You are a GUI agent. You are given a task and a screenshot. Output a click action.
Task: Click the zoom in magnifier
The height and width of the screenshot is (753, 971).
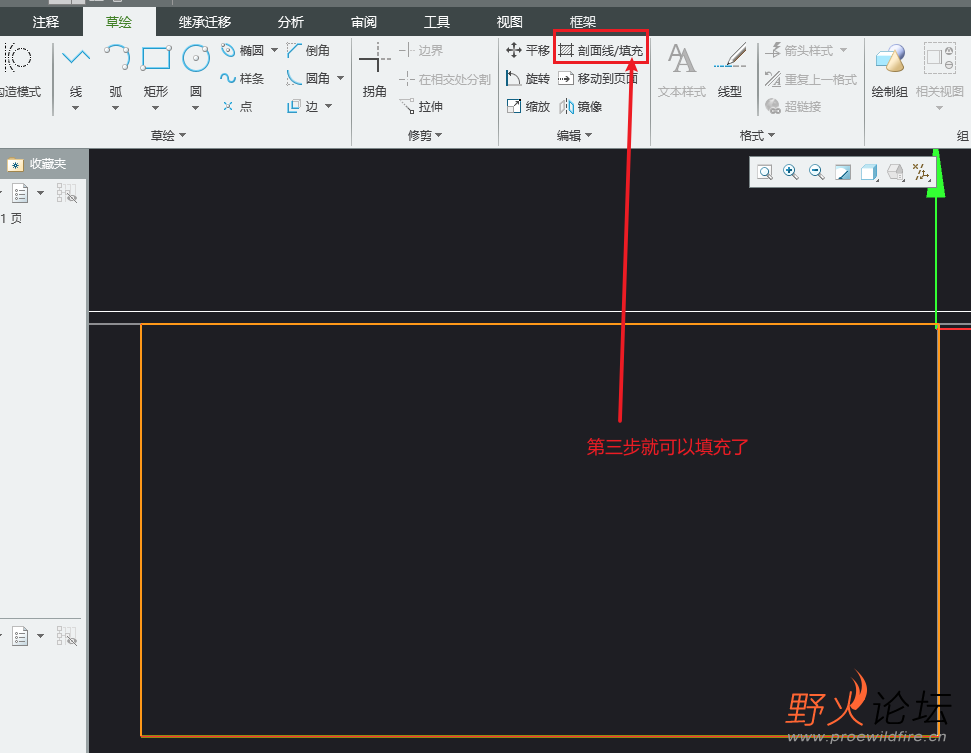(791, 172)
